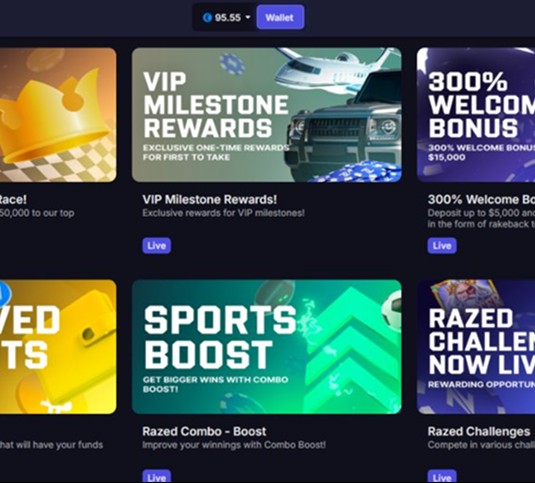
Task: Open the Sports Boost promotion banner
Action: point(266,347)
